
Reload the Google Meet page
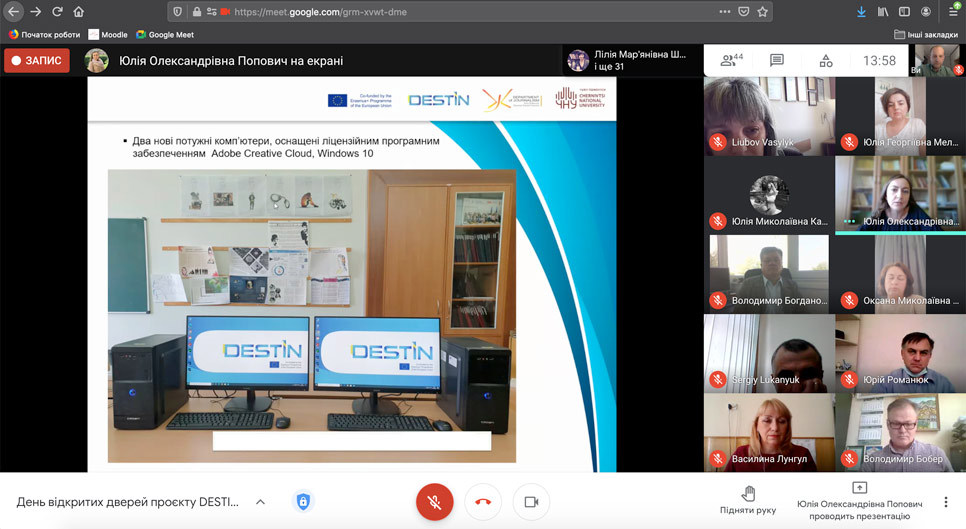click(x=57, y=12)
